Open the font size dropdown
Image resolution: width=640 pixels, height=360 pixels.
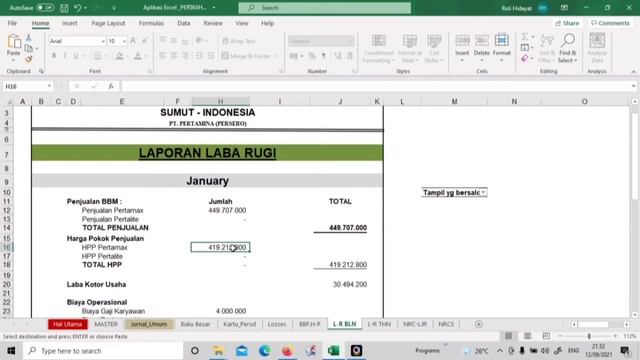point(124,41)
